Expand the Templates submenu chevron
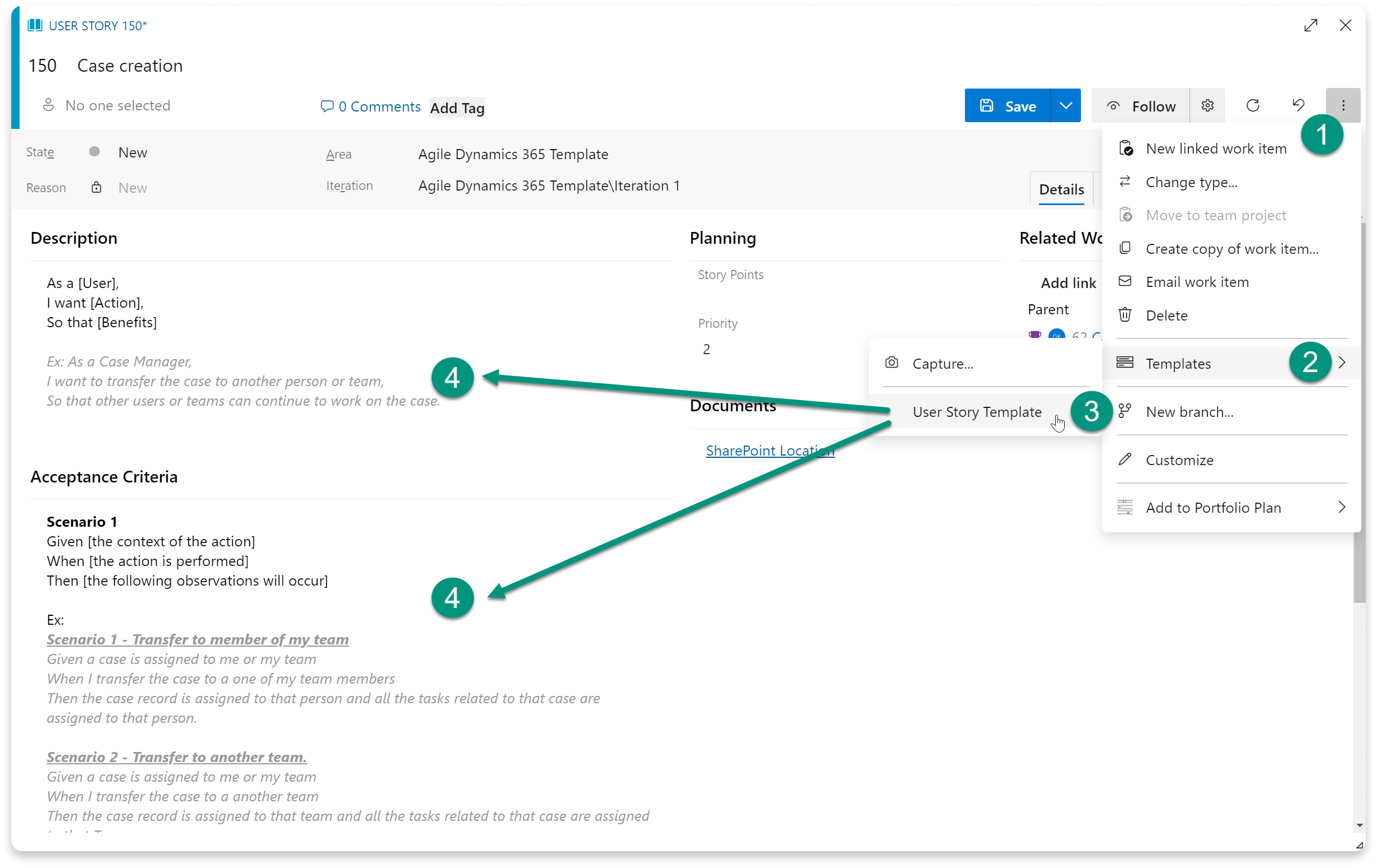The width and height of the screenshot is (1377, 868). [1342, 363]
